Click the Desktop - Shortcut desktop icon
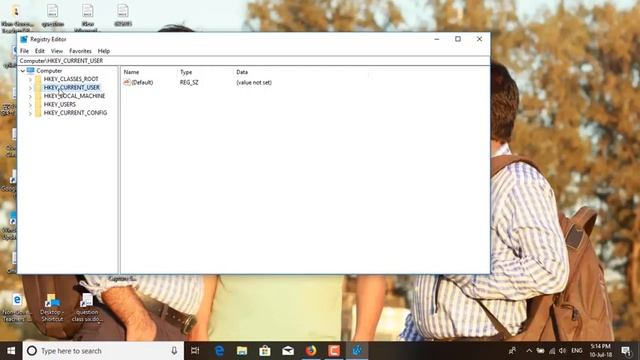 point(52,307)
